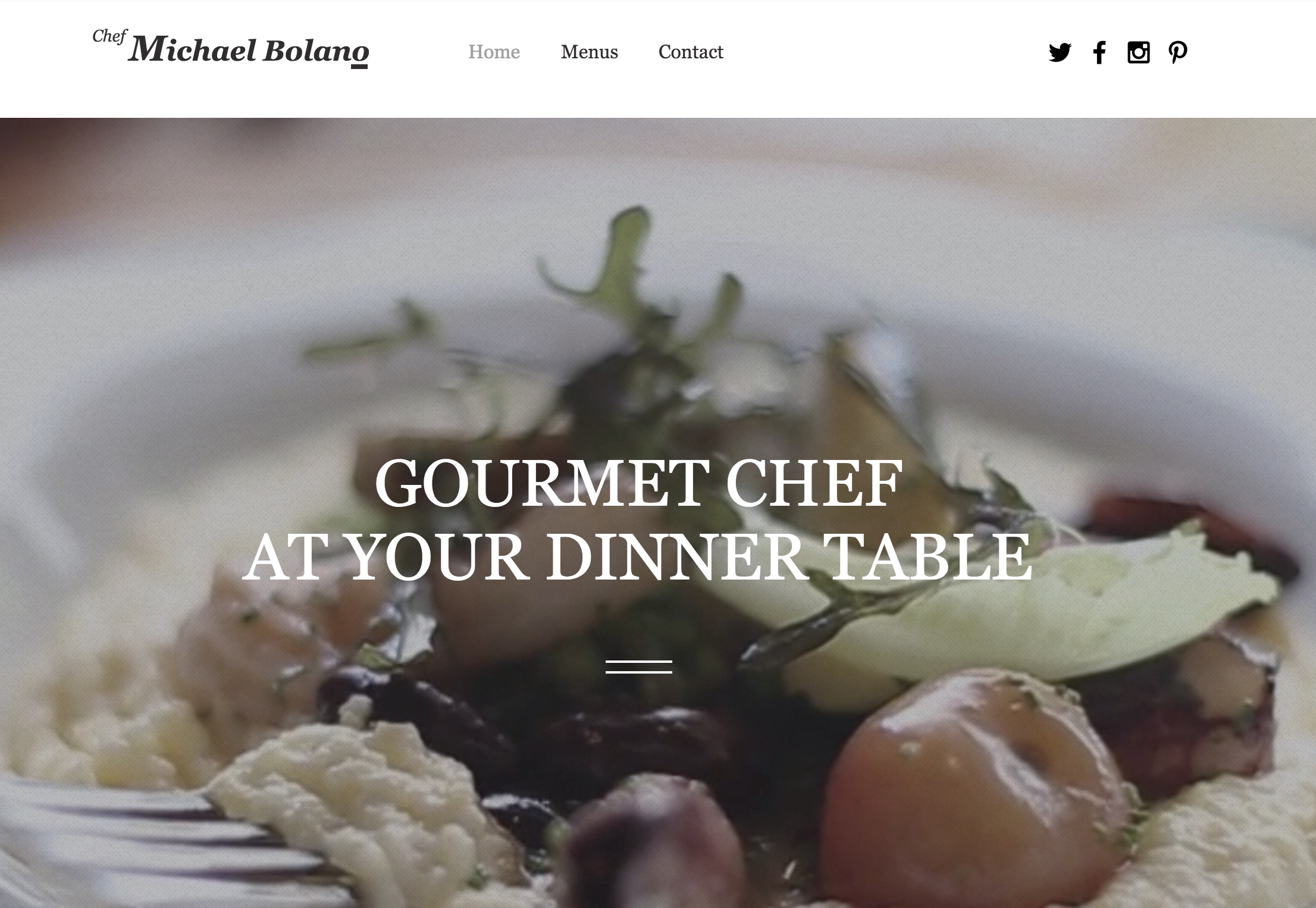Go to the Home navigation item

tap(494, 52)
